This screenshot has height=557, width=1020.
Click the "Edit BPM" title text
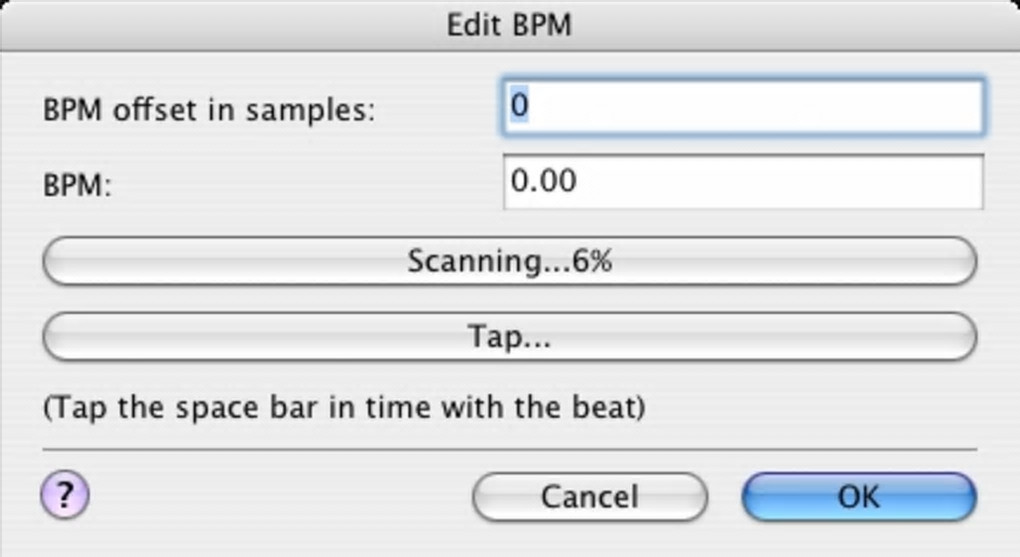point(509,25)
